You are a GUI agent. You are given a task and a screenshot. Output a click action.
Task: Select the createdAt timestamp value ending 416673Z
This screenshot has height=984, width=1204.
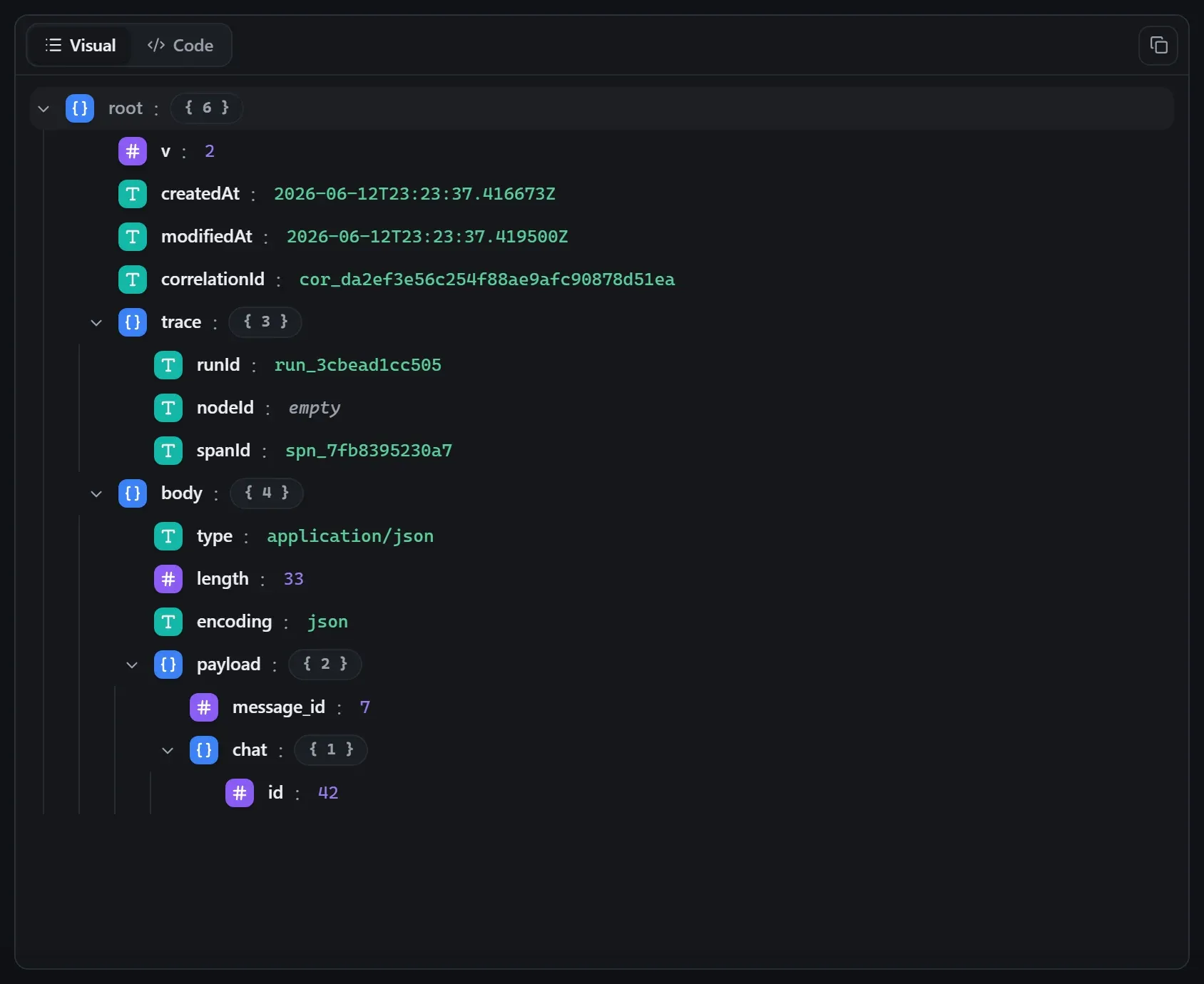414,194
